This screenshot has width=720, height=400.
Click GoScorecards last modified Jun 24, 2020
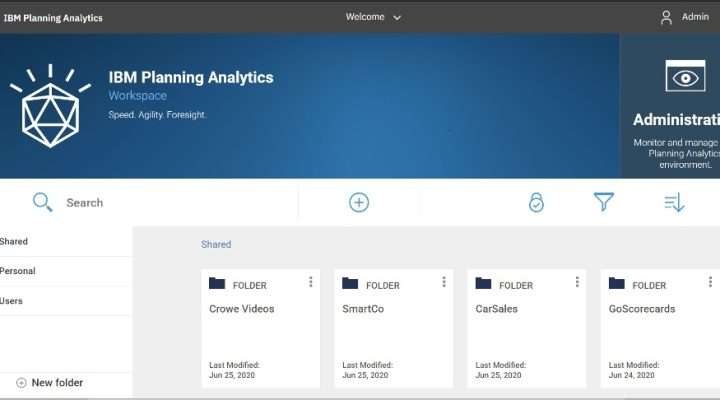click(631, 375)
